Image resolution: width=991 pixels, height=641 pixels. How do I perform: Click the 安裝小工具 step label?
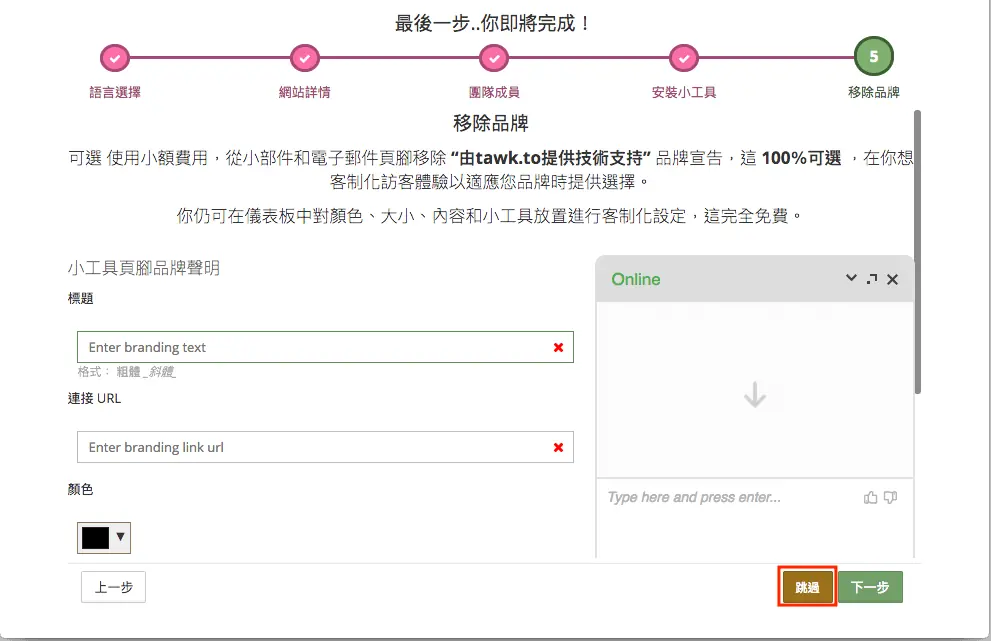684,92
